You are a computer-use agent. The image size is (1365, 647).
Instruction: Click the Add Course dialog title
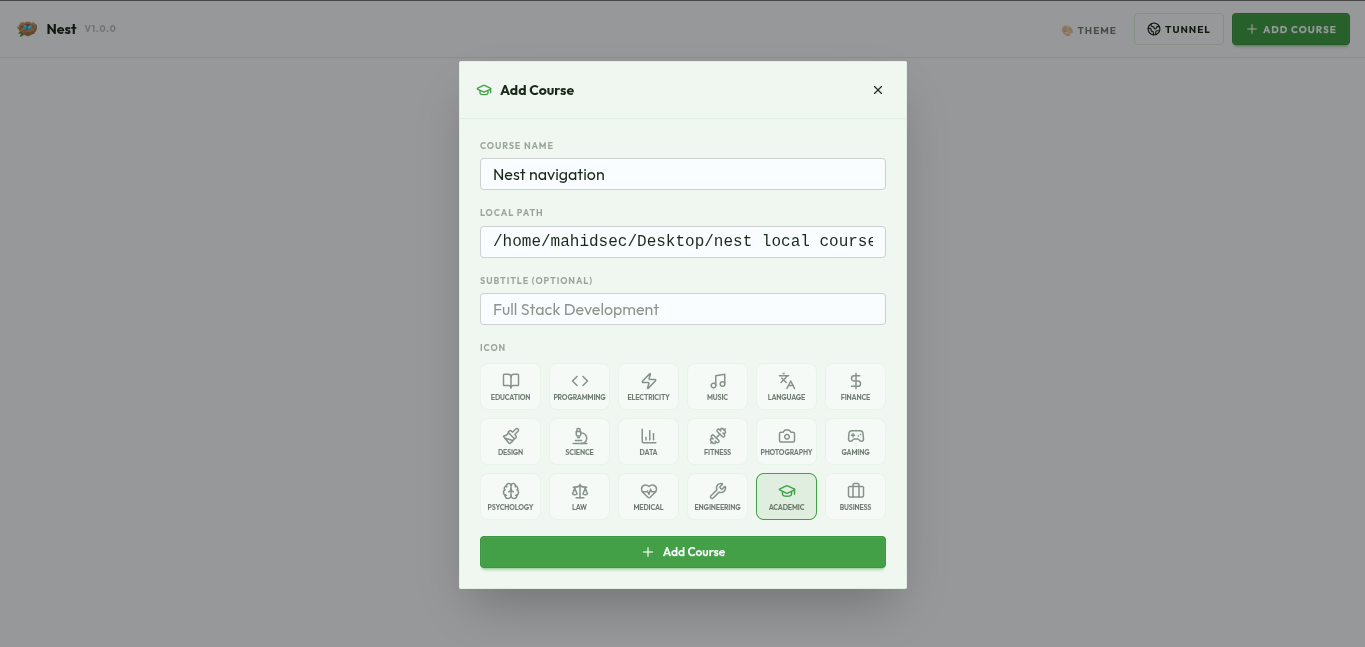tap(537, 90)
